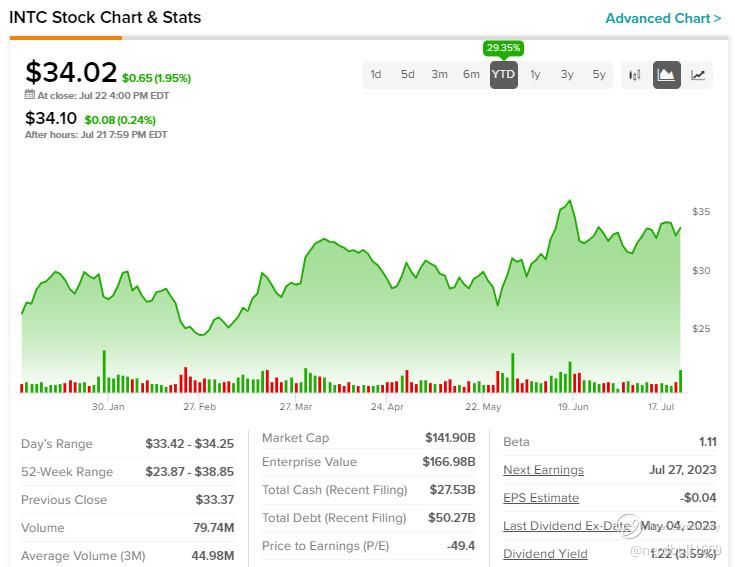Click the 52-Week Range label
Screen dimensions: 735x567
click(x=67, y=471)
